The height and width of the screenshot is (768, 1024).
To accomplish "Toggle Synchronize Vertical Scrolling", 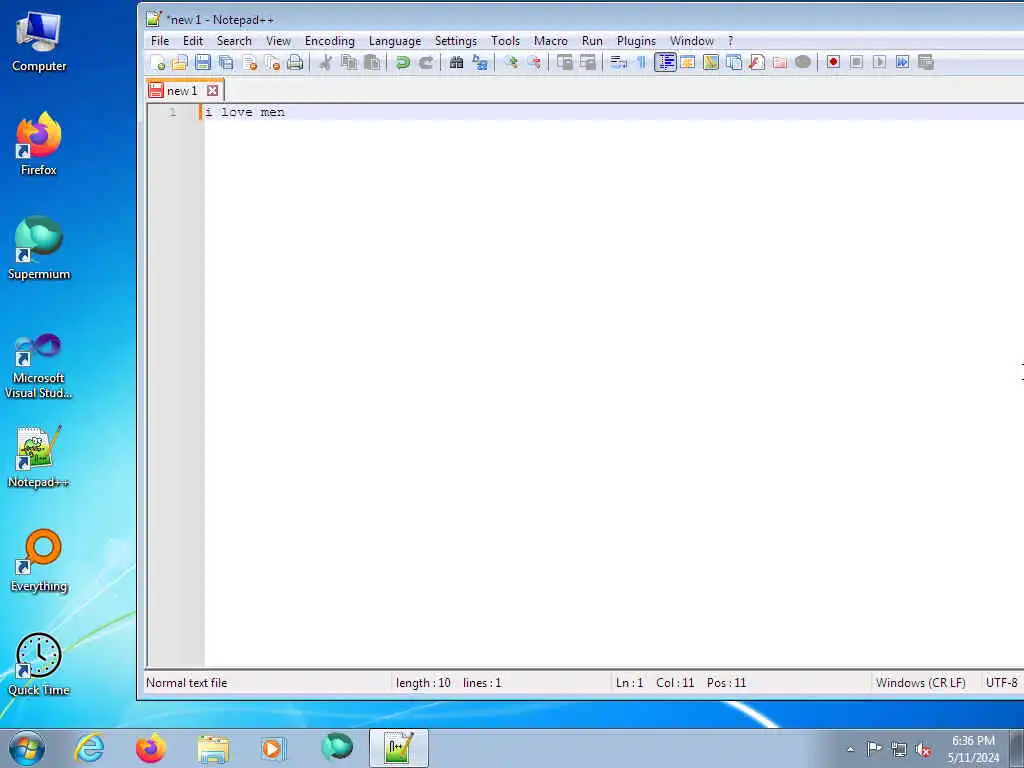I will click(x=565, y=63).
